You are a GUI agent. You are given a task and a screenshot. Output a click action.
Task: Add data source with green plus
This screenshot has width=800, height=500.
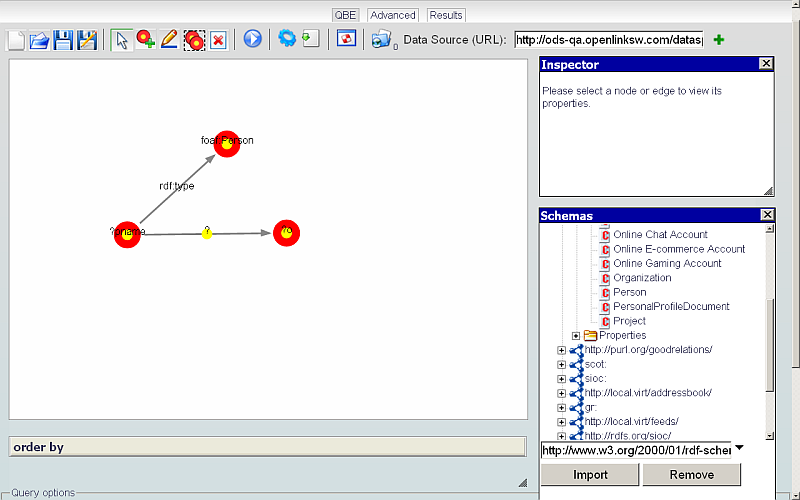(719, 40)
